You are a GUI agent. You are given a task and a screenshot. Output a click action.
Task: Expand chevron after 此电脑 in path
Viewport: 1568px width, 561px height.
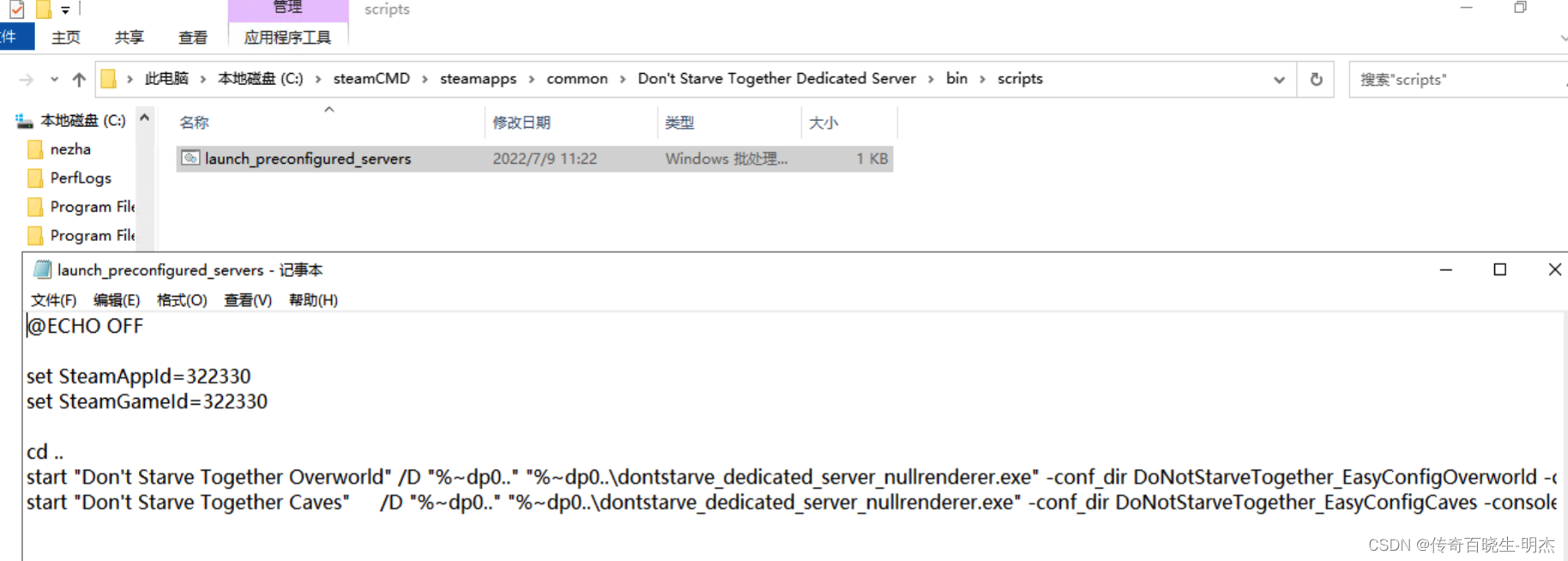click(203, 79)
